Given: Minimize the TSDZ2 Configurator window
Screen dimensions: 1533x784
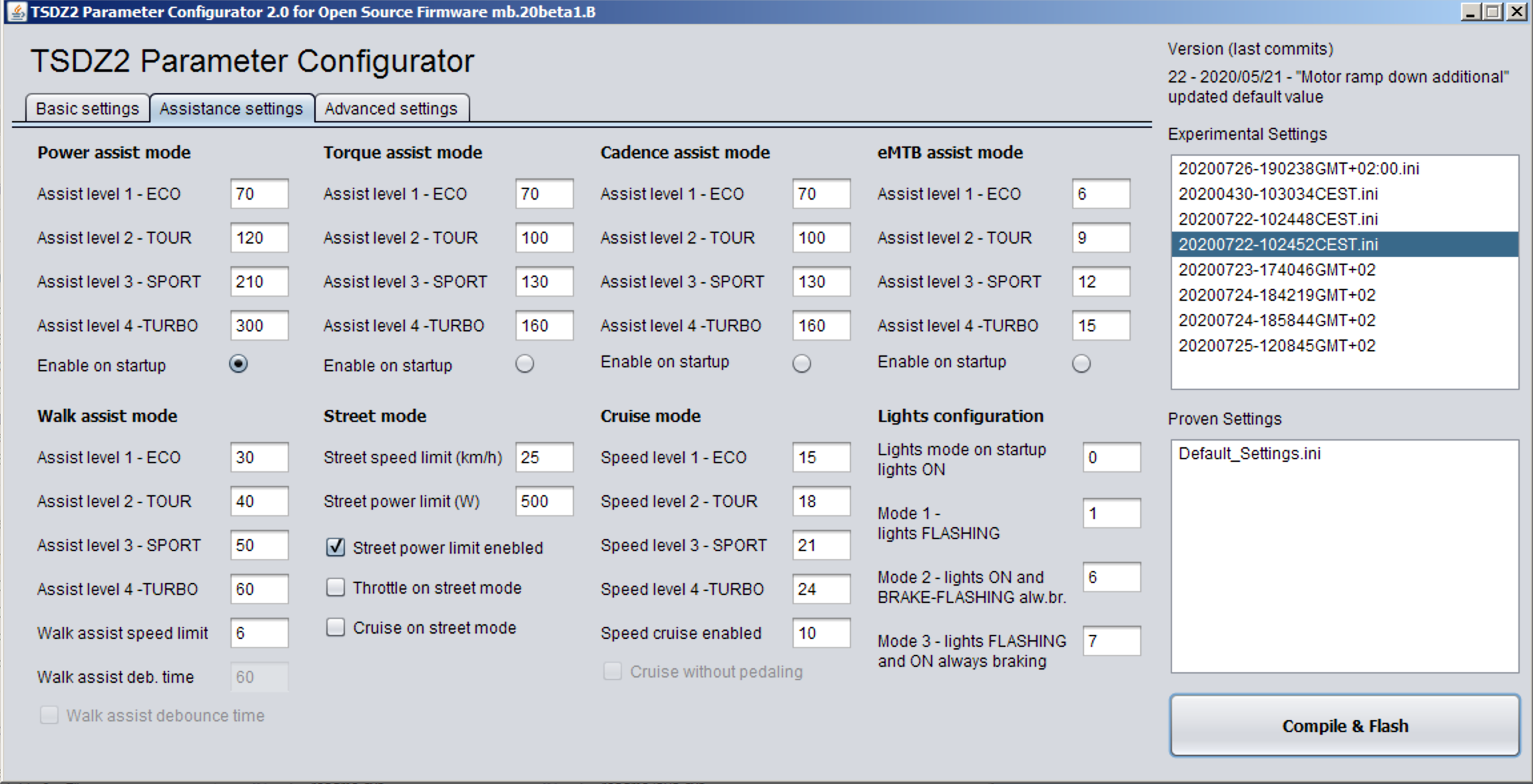Looking at the screenshot, I should pyautogui.click(x=1470, y=11).
